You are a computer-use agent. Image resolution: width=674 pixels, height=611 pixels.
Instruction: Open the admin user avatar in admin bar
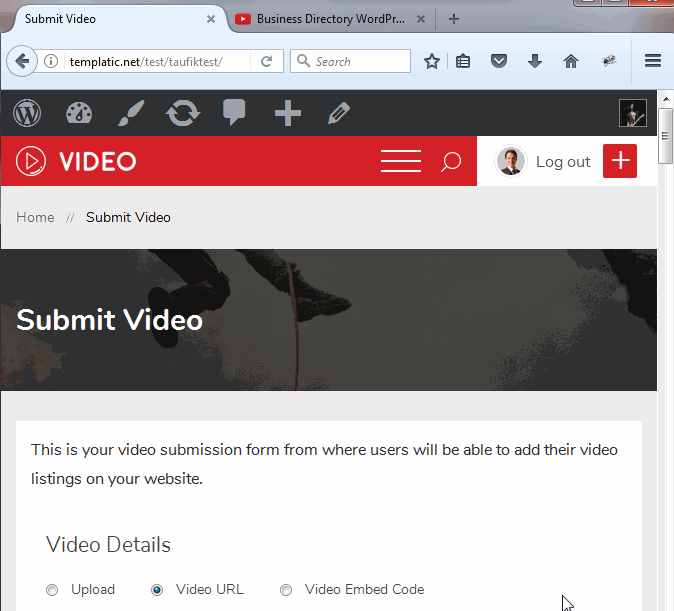pos(633,113)
